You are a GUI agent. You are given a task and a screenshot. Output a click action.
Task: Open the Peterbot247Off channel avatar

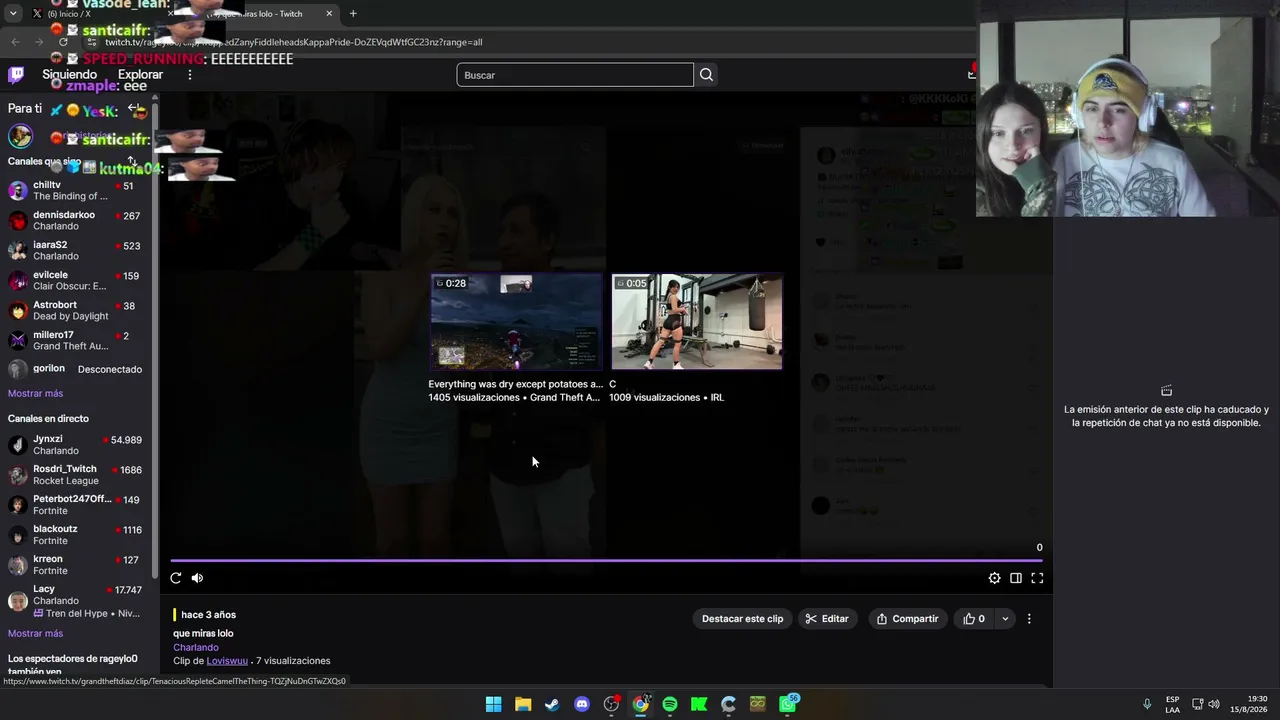pyautogui.click(x=17, y=505)
